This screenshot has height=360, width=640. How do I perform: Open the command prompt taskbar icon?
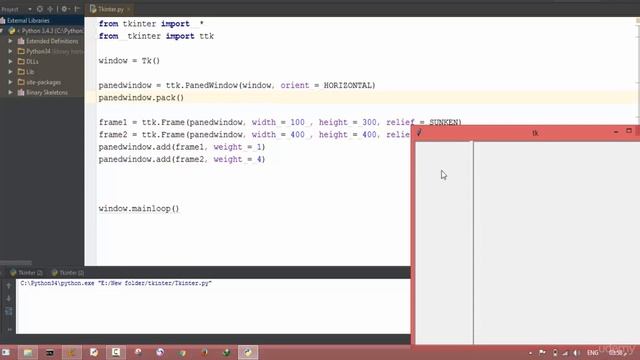[x=50, y=352]
